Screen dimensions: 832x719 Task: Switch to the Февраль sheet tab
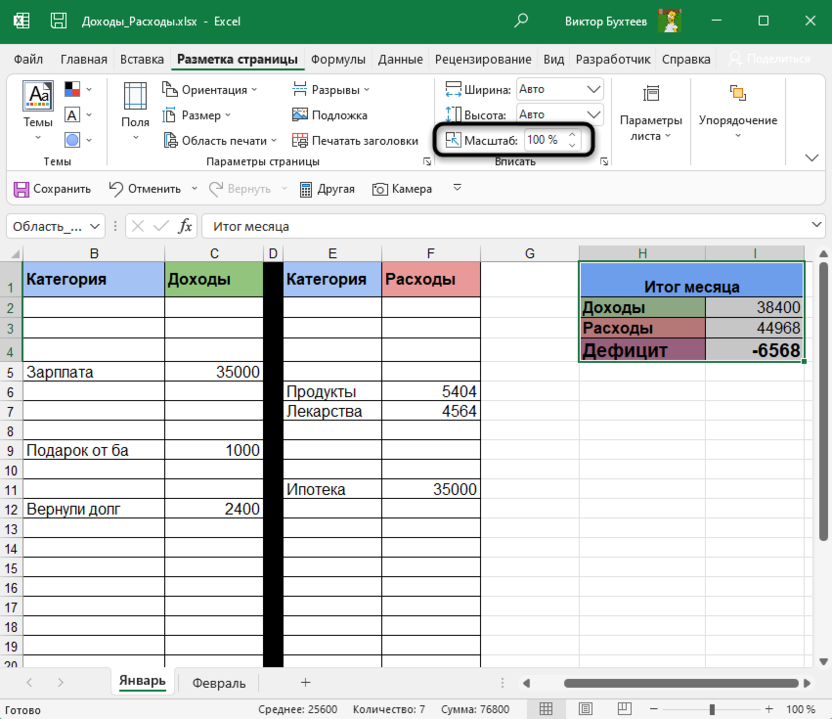pyautogui.click(x=218, y=683)
